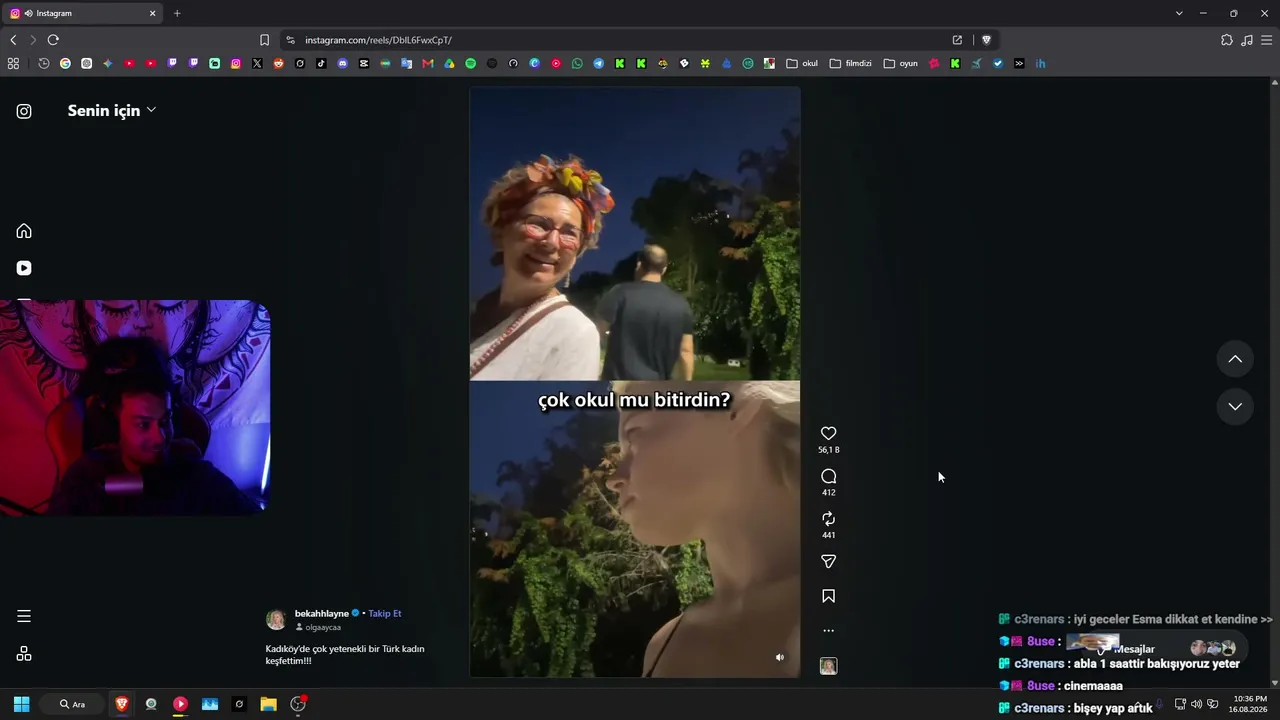Open File Explorer from the taskbar
This screenshot has height=720, width=1280.
coord(268,704)
